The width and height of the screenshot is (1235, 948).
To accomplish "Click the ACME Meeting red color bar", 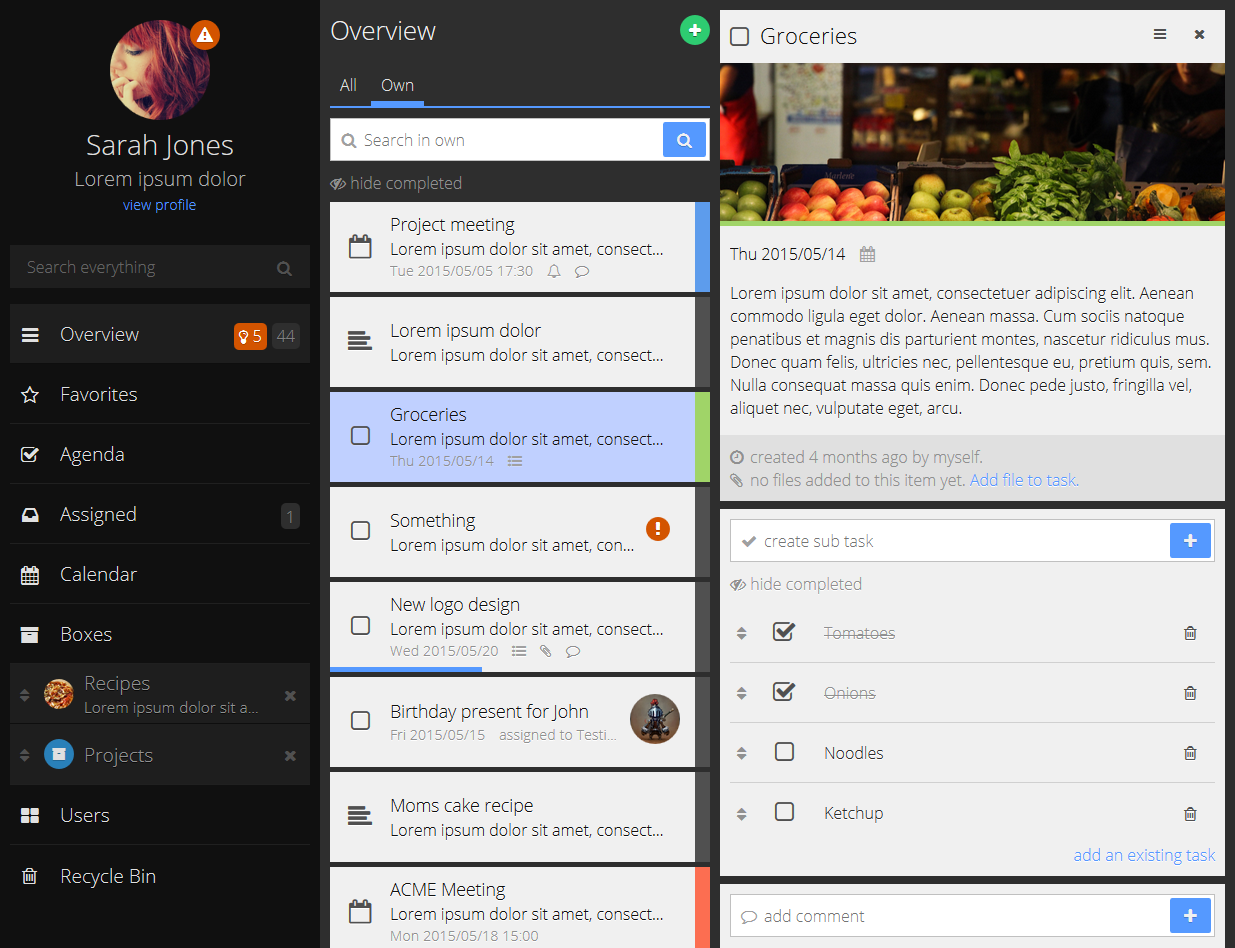I will pos(702,907).
